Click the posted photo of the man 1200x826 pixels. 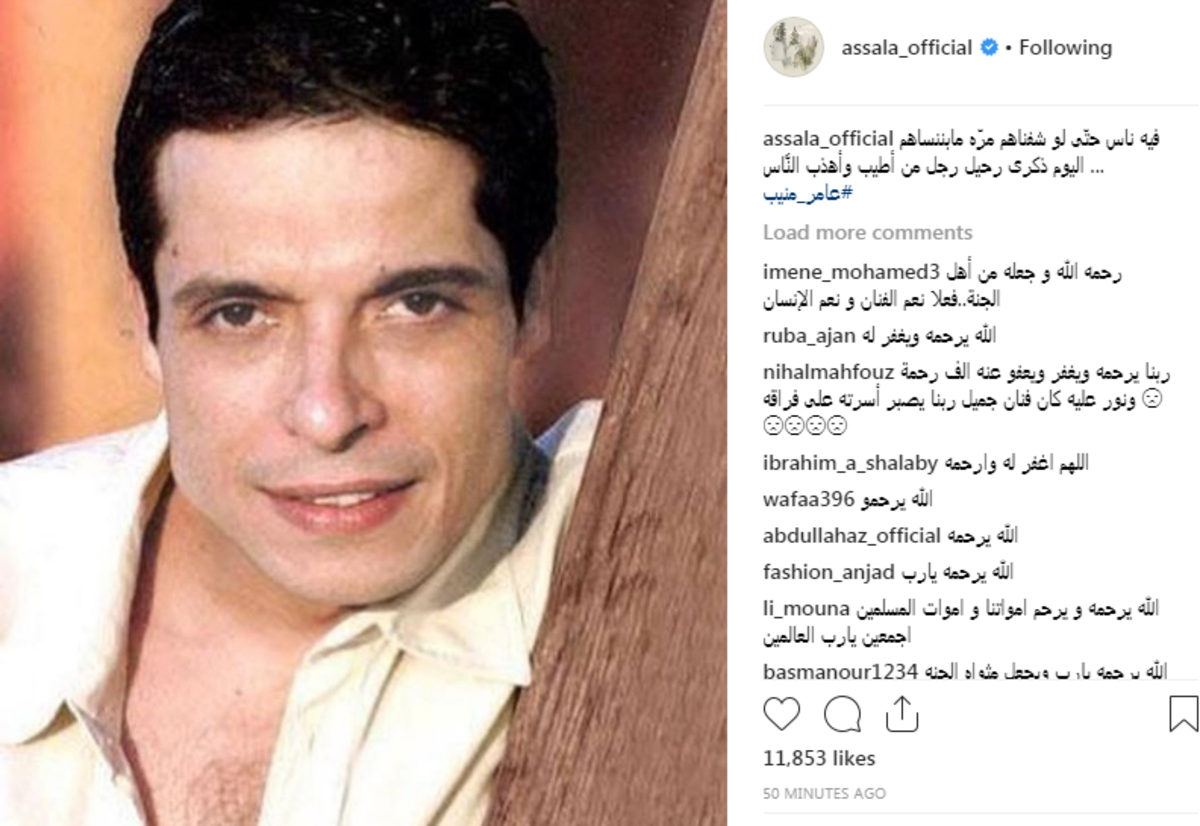(363, 413)
